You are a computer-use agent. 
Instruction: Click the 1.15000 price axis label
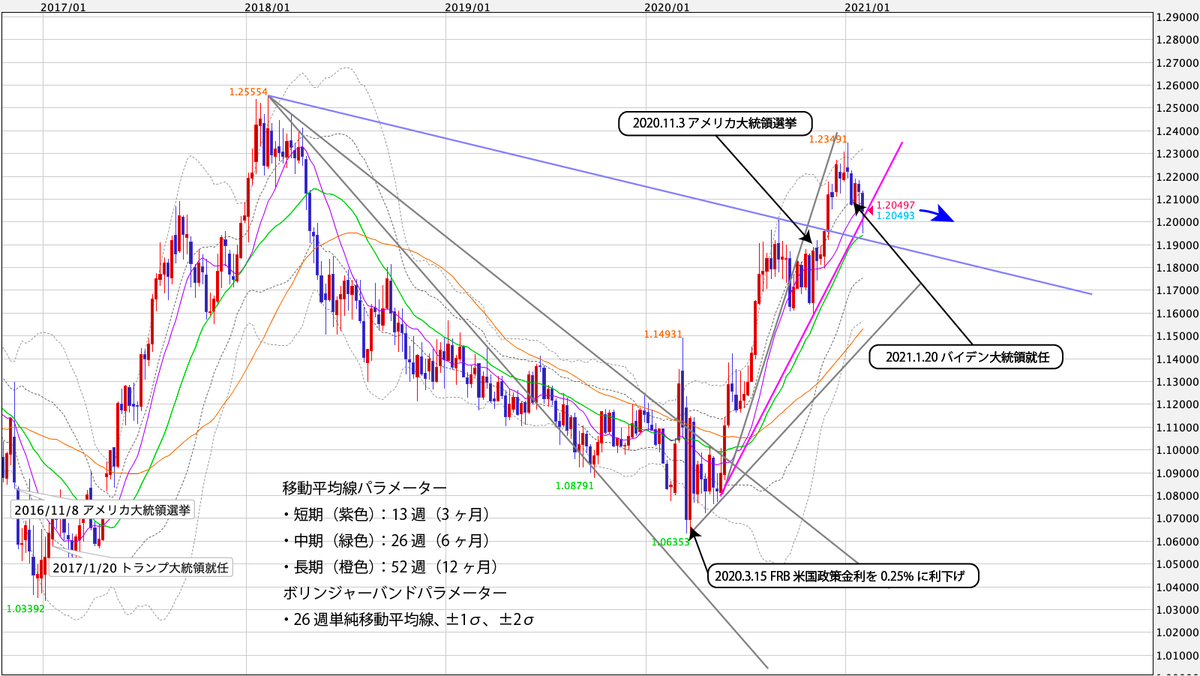1176,336
